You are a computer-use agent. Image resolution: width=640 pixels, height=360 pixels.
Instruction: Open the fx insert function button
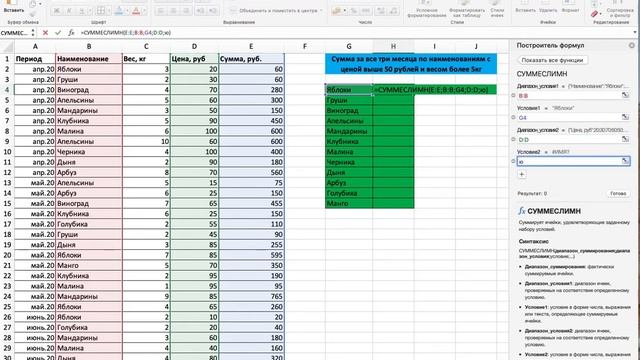(x=71, y=33)
